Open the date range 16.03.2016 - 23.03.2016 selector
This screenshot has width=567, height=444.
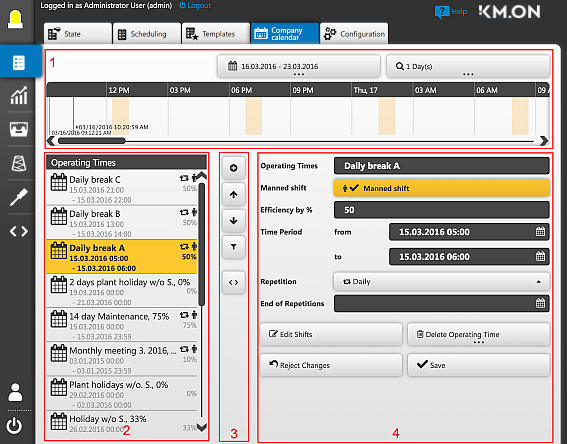[x=299, y=67]
